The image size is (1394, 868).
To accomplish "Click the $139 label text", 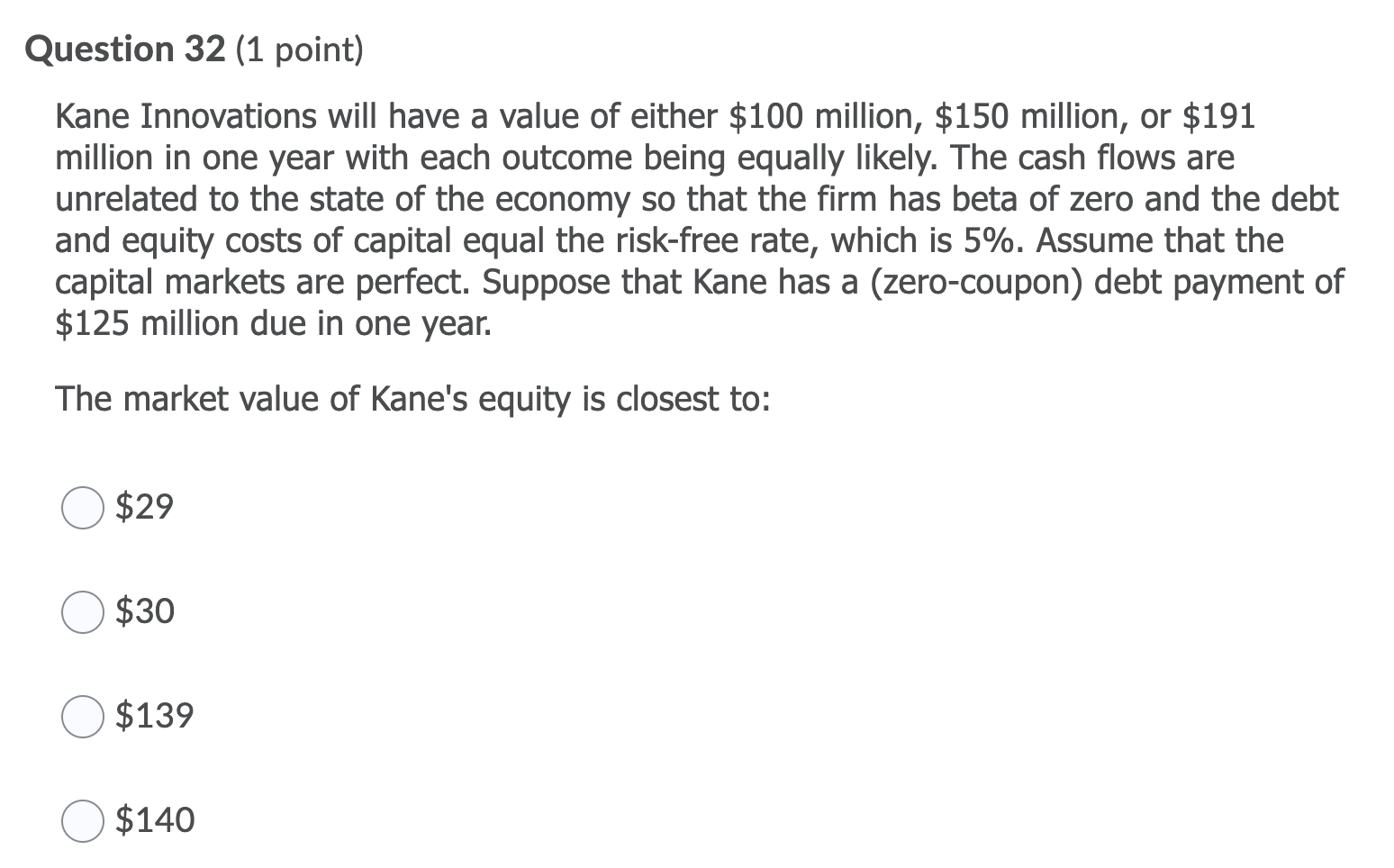I will [155, 715].
